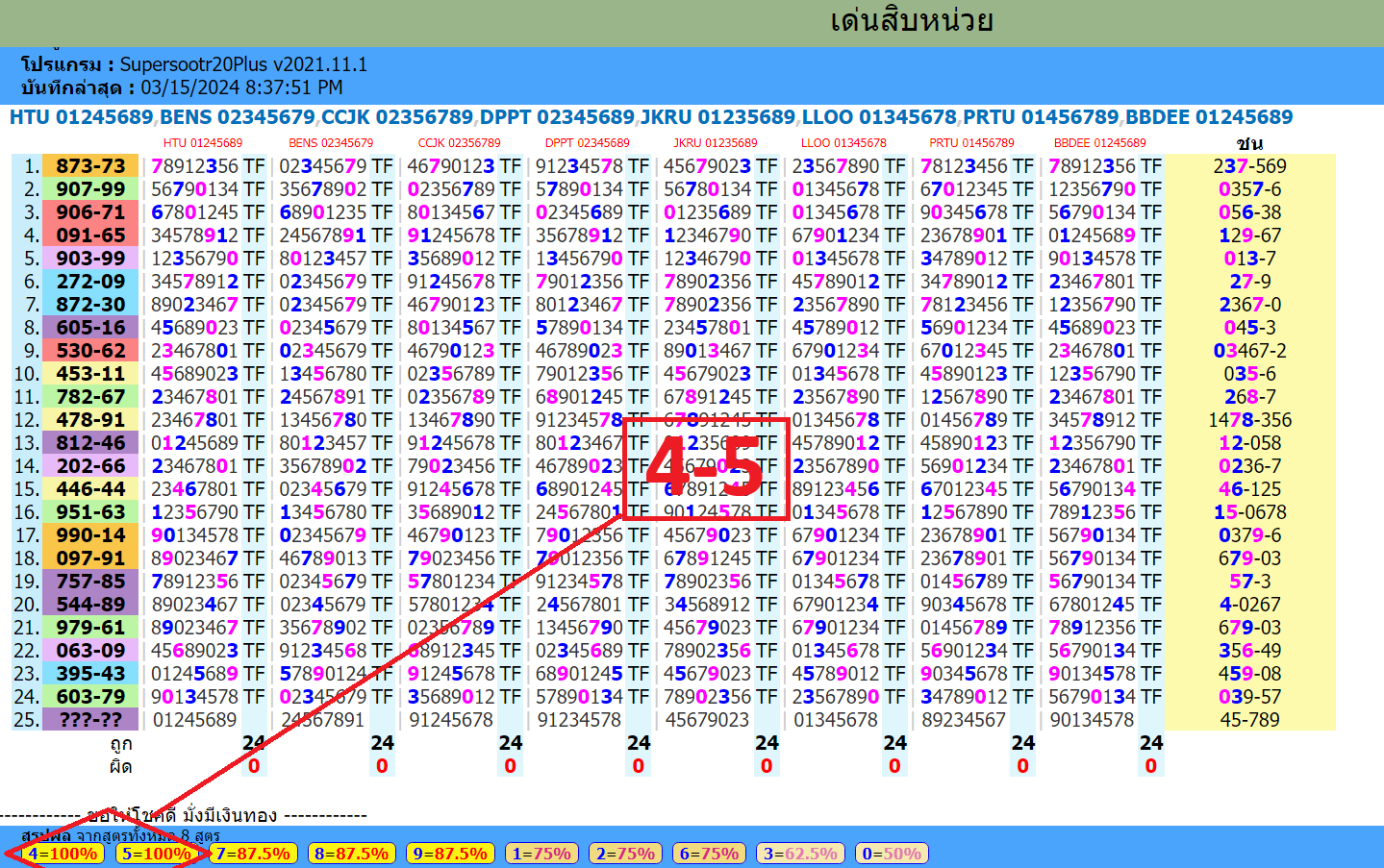The image size is (1384, 868).
Task: Click row 25 prediction 45679023
Action: [707, 720]
